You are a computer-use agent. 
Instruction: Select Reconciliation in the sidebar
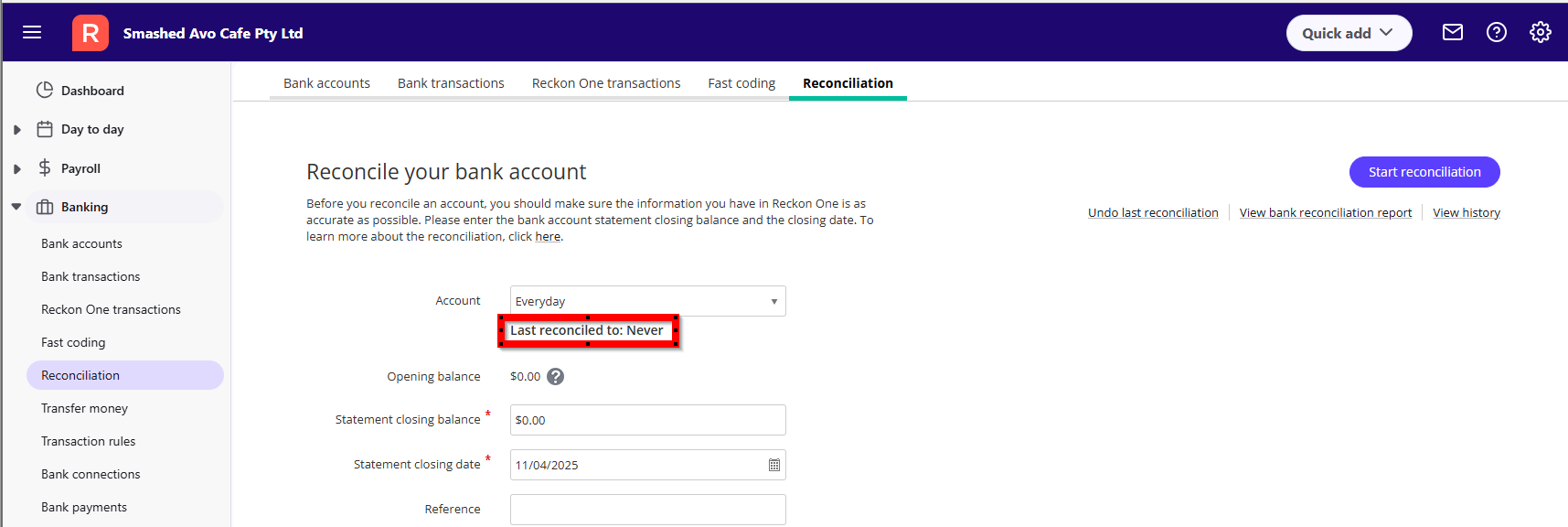[x=125, y=375]
